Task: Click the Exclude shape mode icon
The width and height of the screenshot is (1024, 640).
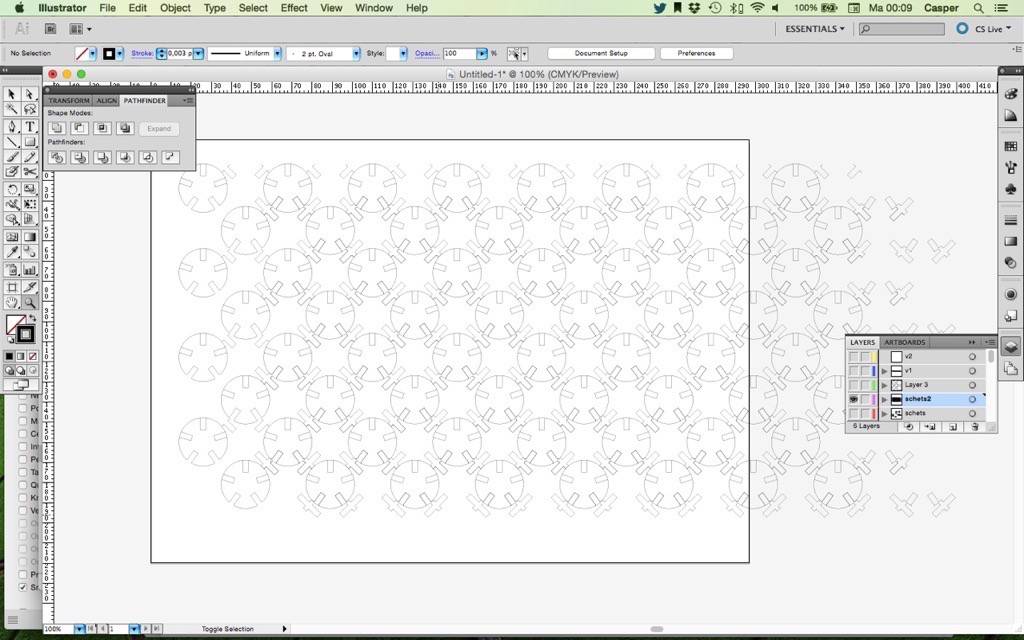Action: [125, 129]
